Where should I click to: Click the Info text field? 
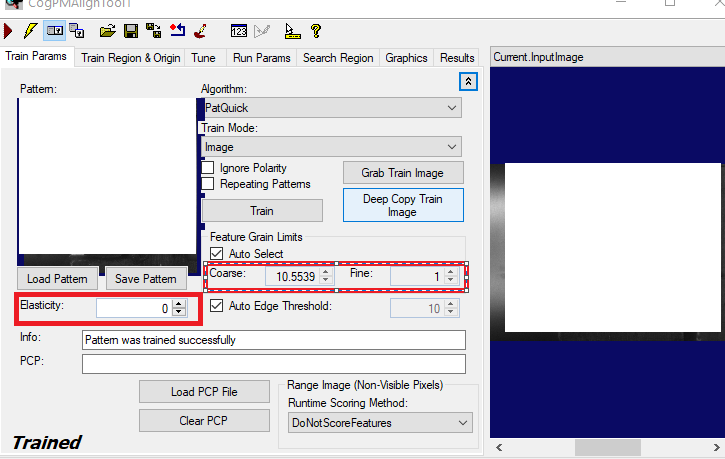(274, 340)
